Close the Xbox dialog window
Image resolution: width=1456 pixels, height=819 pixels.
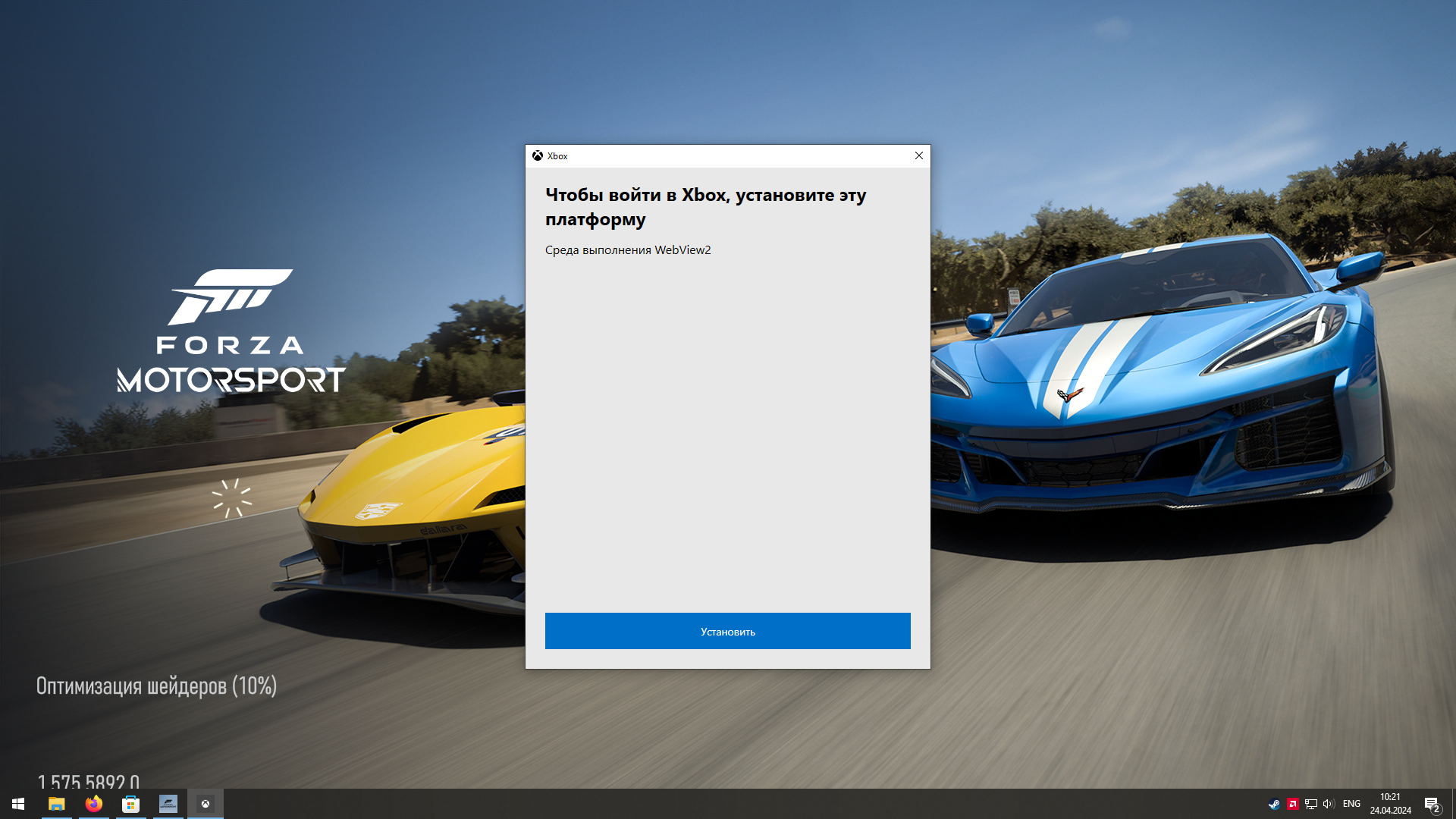918,155
